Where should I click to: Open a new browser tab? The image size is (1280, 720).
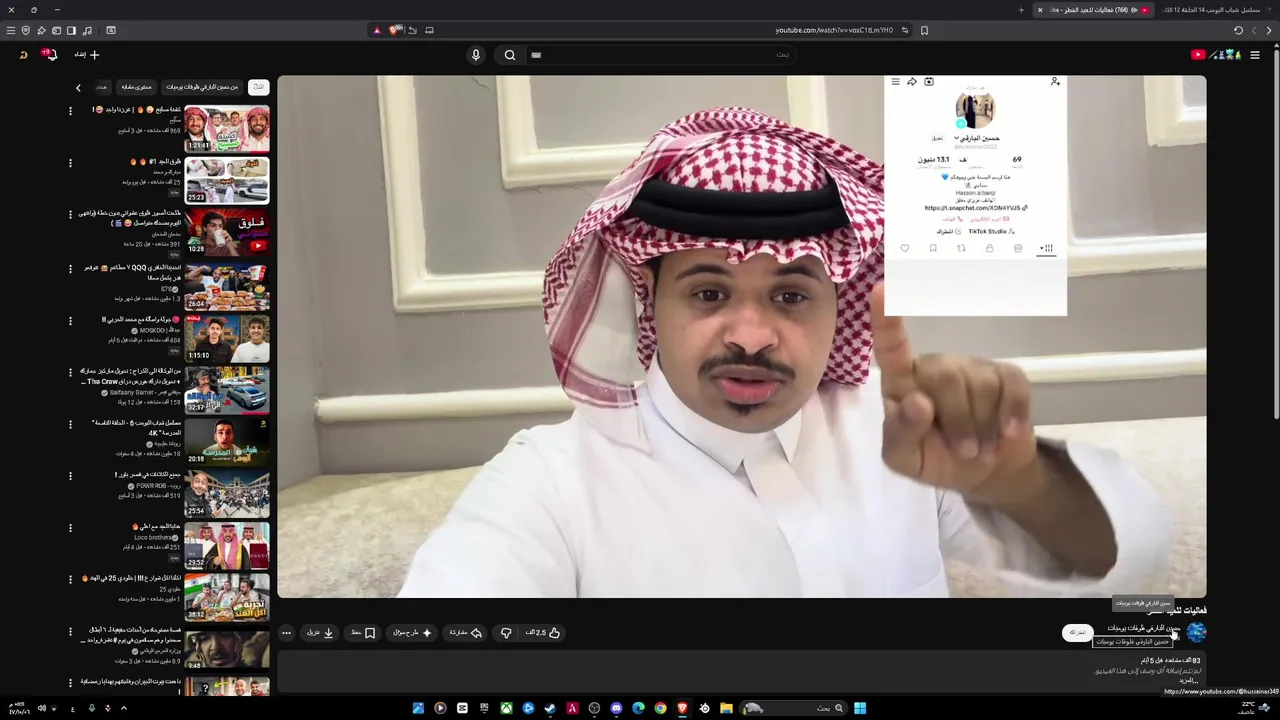pyautogui.click(x=1021, y=10)
